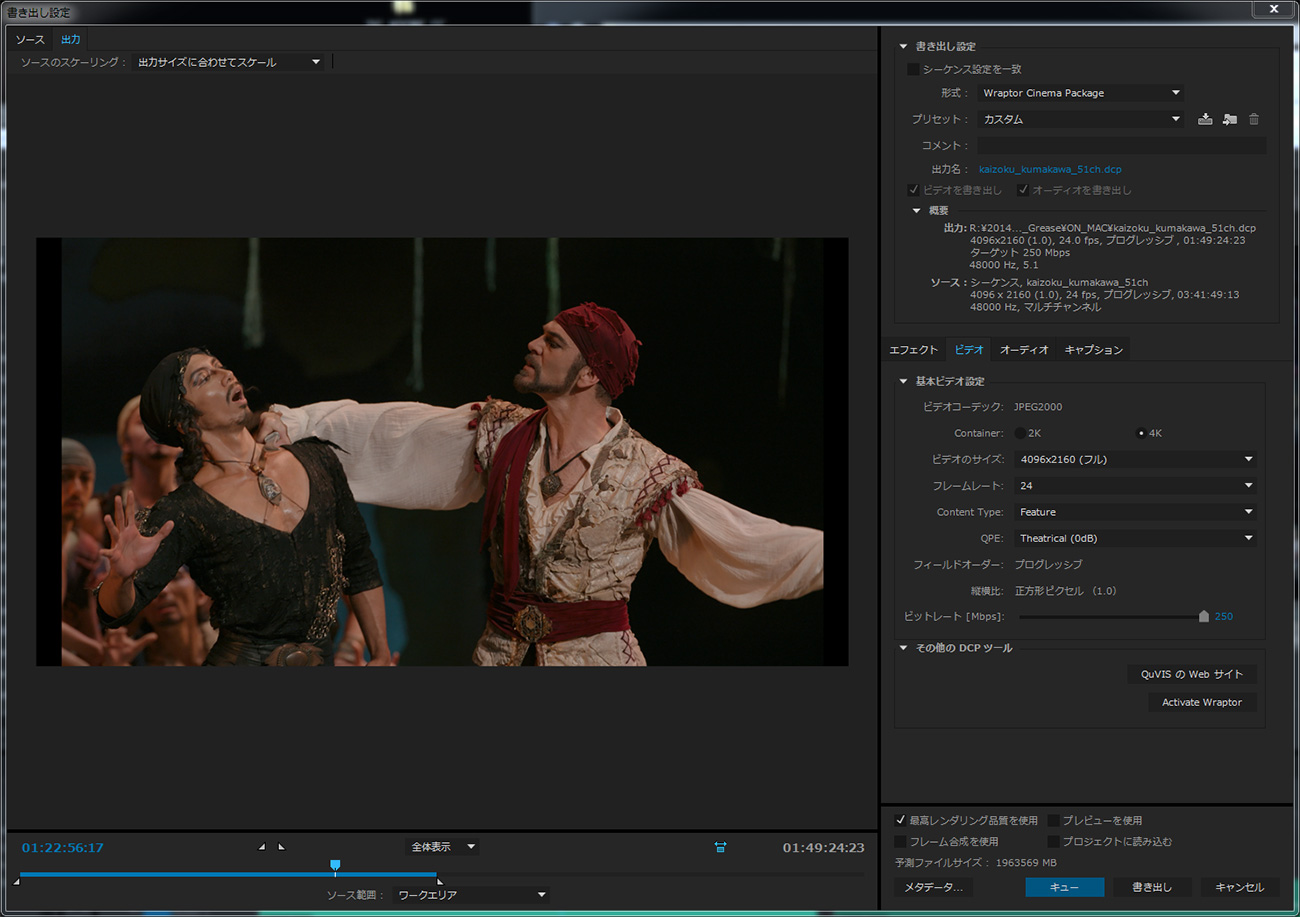This screenshot has height=917, width=1300.
Task: Open the 形式 Wraptor Cinema Package dropdown
Action: point(1080,93)
